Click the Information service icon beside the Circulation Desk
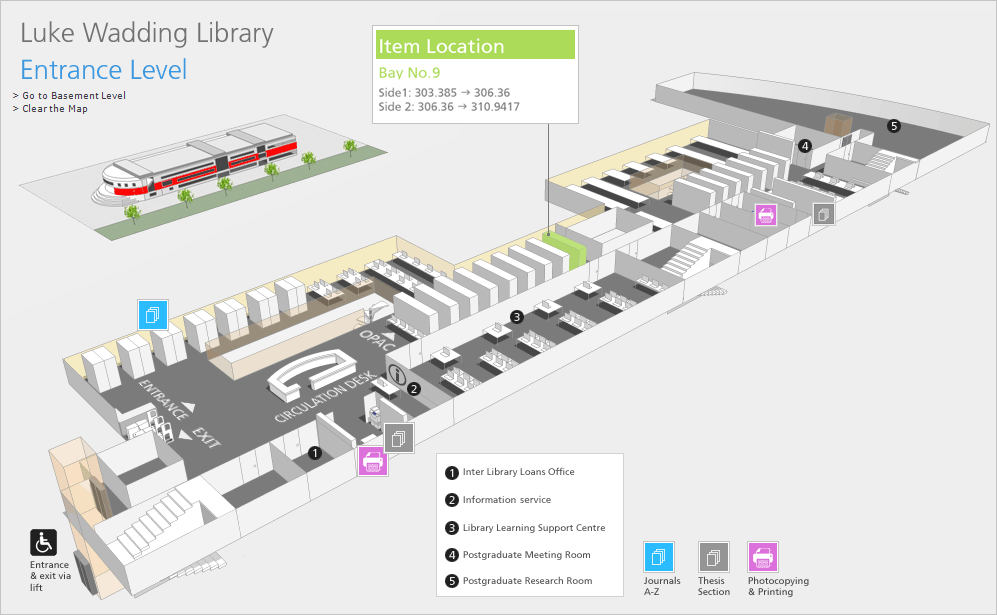 [x=395, y=375]
